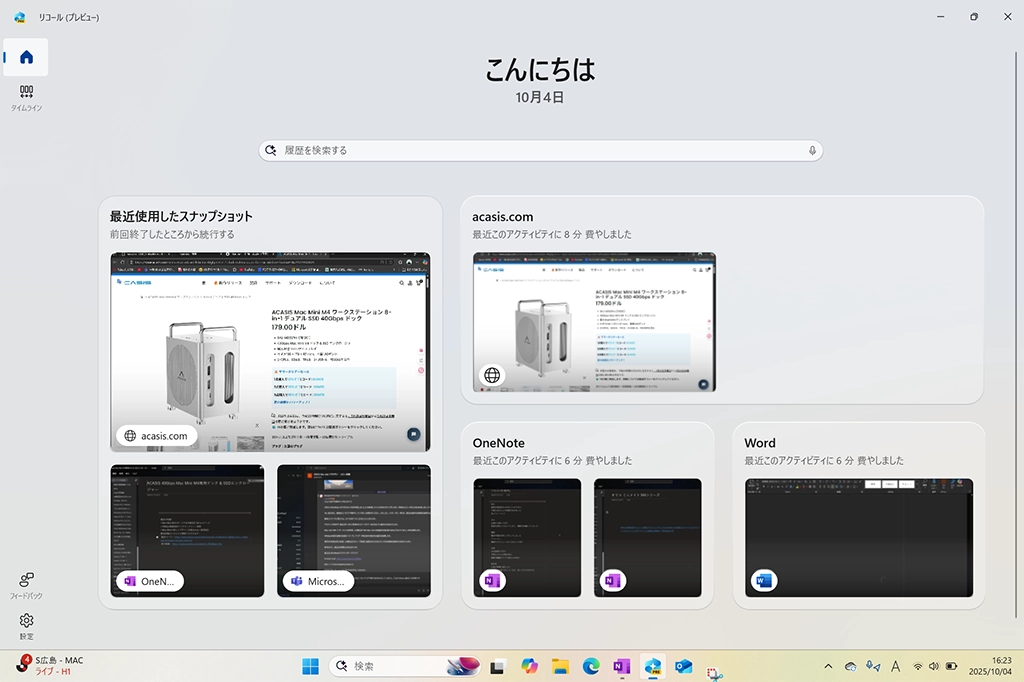The width and height of the screenshot is (1024, 682).
Task: Open Recall settings (設定) gear
Action: point(26,626)
